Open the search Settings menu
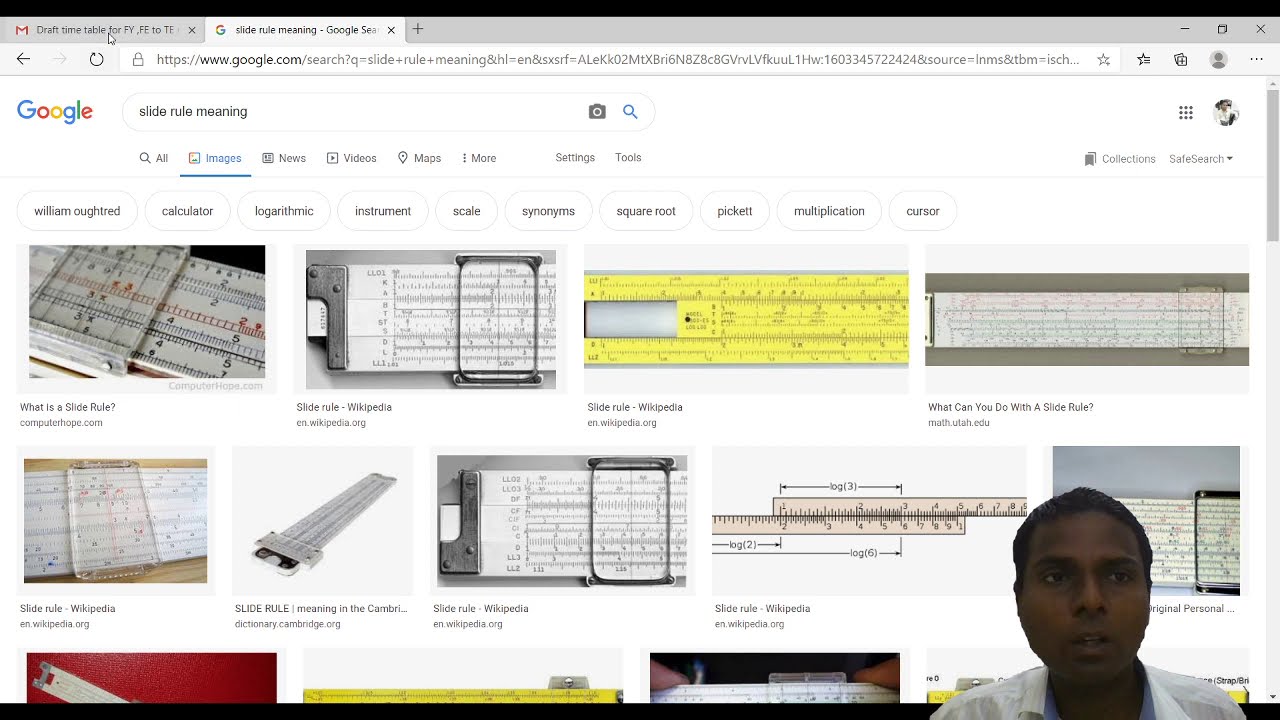This screenshot has width=1280, height=720. point(575,158)
